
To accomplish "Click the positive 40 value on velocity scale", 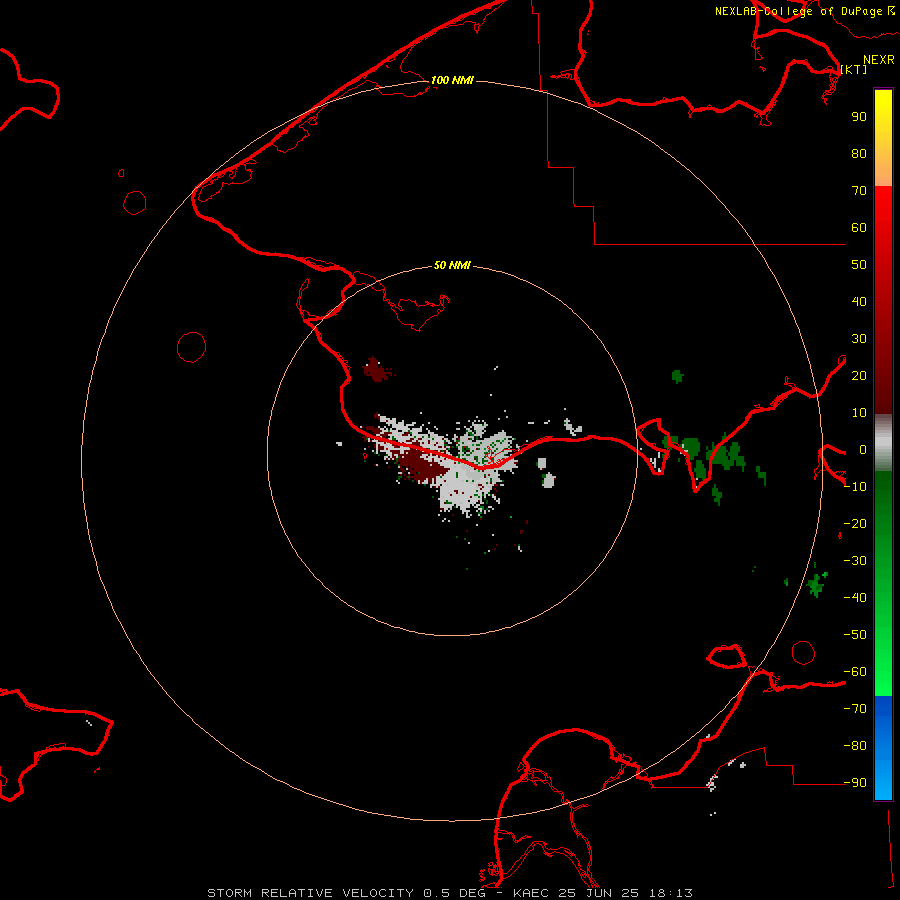I will point(859,301).
